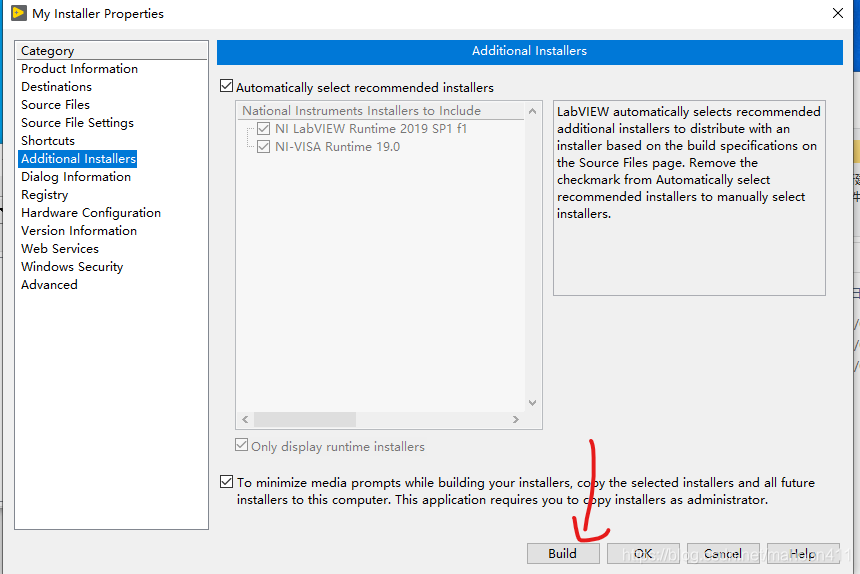This screenshot has width=860, height=574.
Task: Close the My Installer Properties dialog
Action: (838, 13)
